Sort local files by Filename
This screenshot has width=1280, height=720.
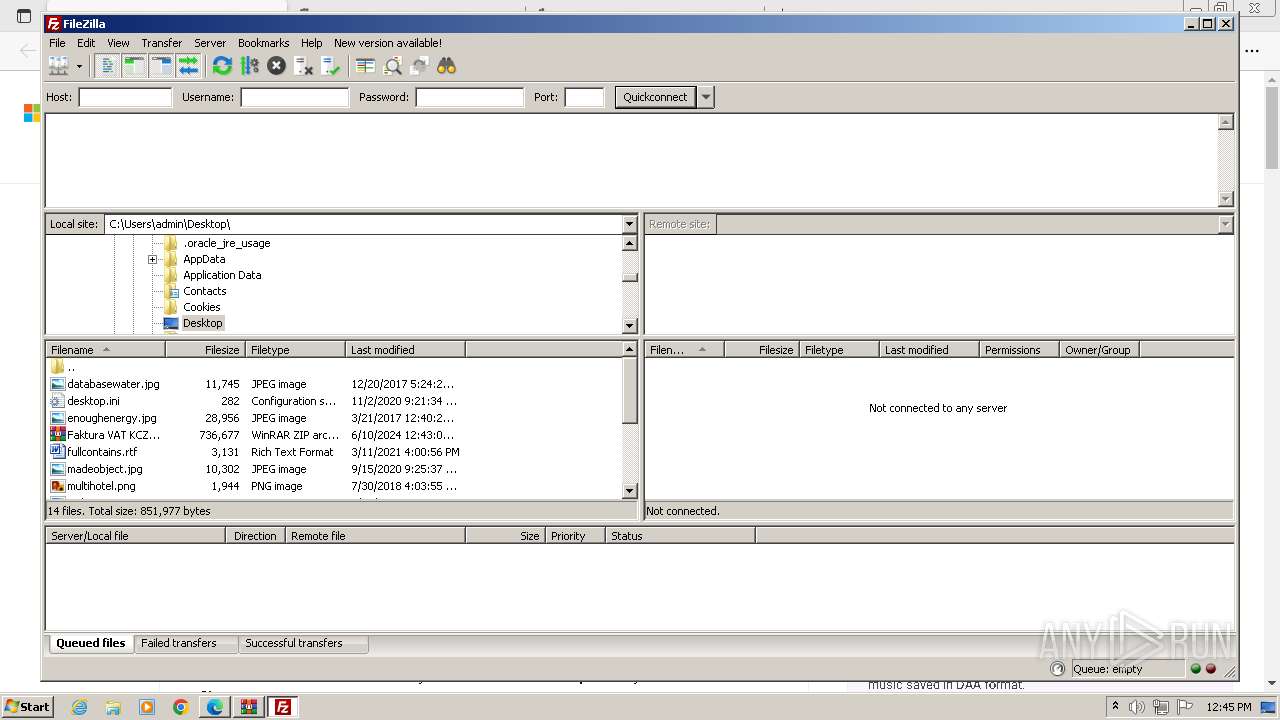(x=105, y=350)
